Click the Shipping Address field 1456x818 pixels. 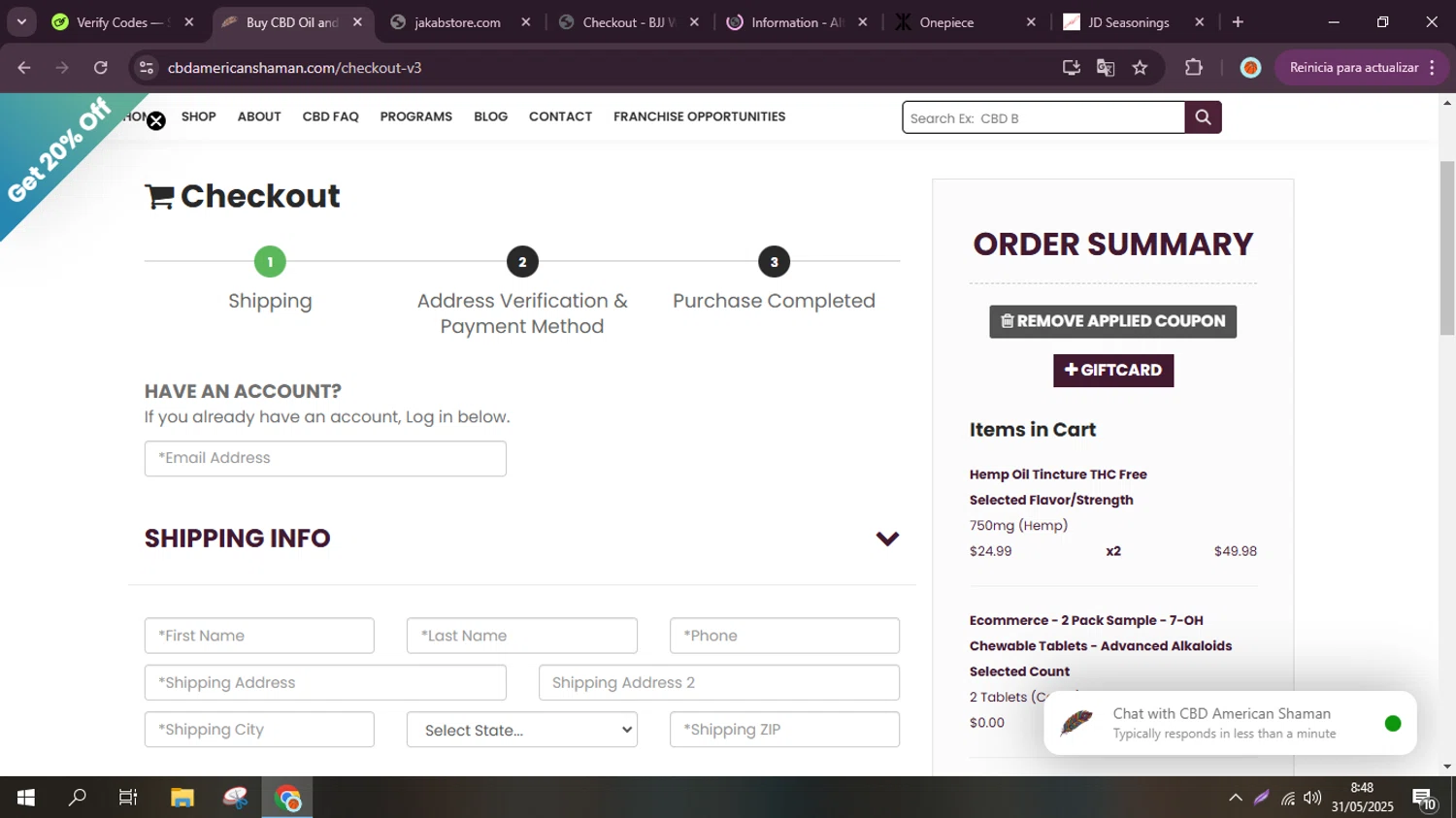325,682
